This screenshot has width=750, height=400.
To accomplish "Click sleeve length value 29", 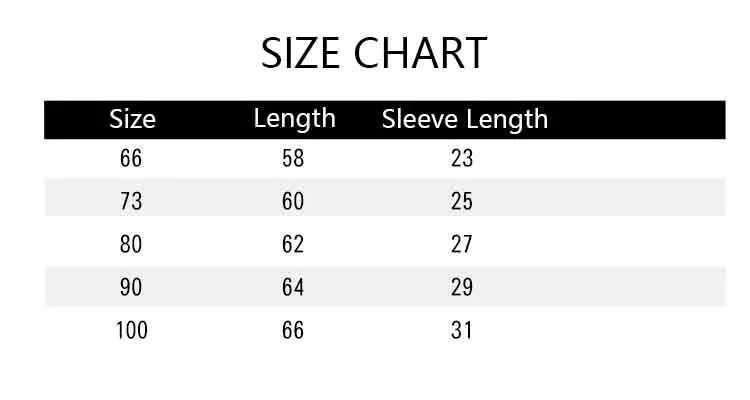I will coord(462,287).
